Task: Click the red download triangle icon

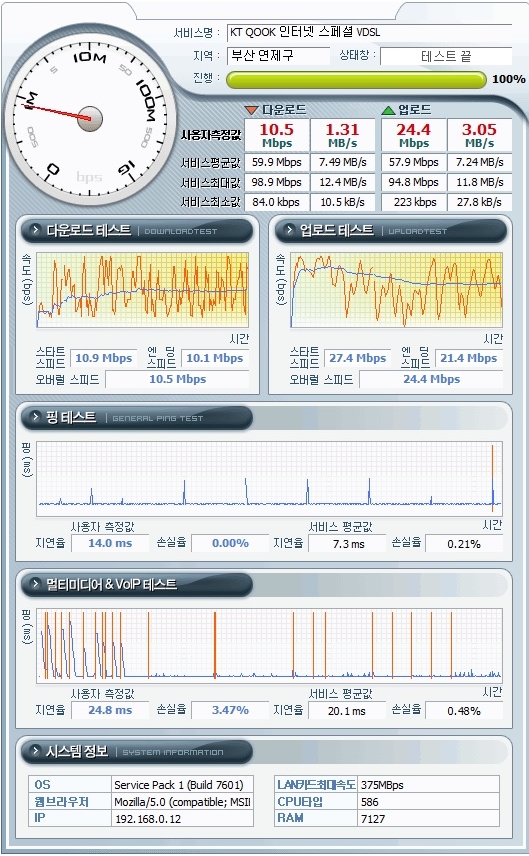Action: pos(251,110)
